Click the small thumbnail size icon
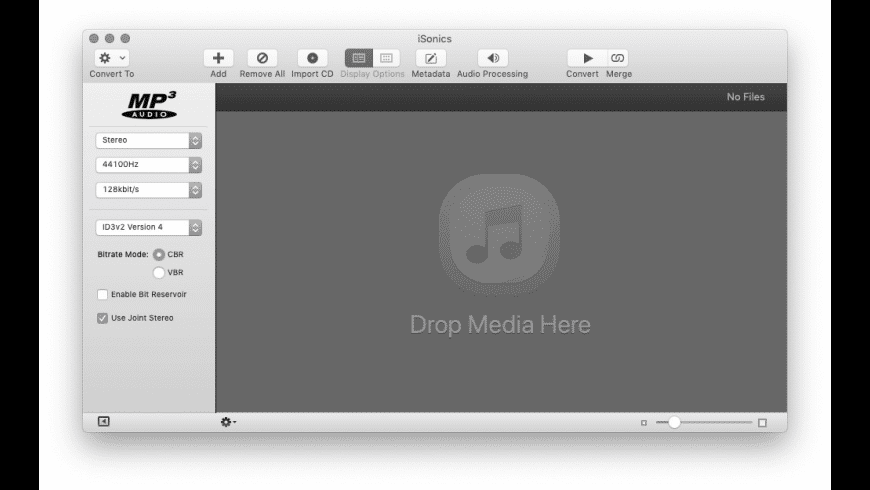The height and width of the screenshot is (490, 870). tap(644, 423)
